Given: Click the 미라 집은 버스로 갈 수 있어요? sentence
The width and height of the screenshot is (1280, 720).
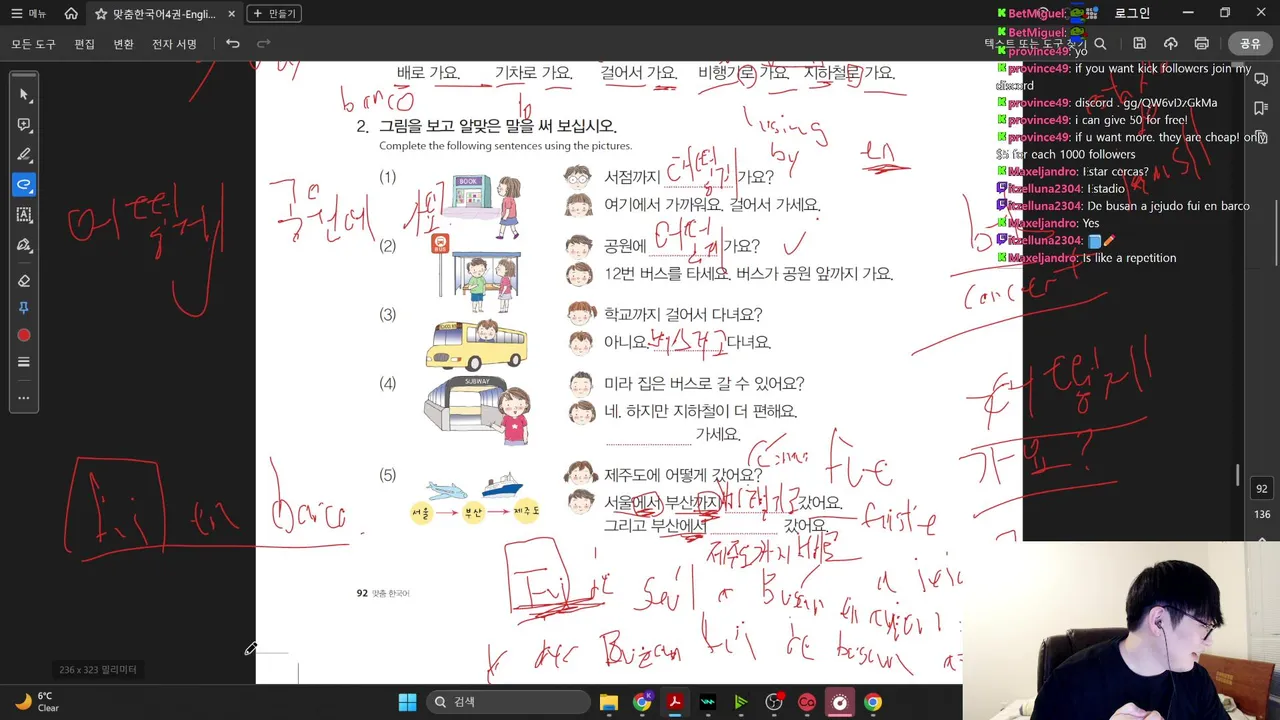Looking at the screenshot, I should tap(704, 383).
